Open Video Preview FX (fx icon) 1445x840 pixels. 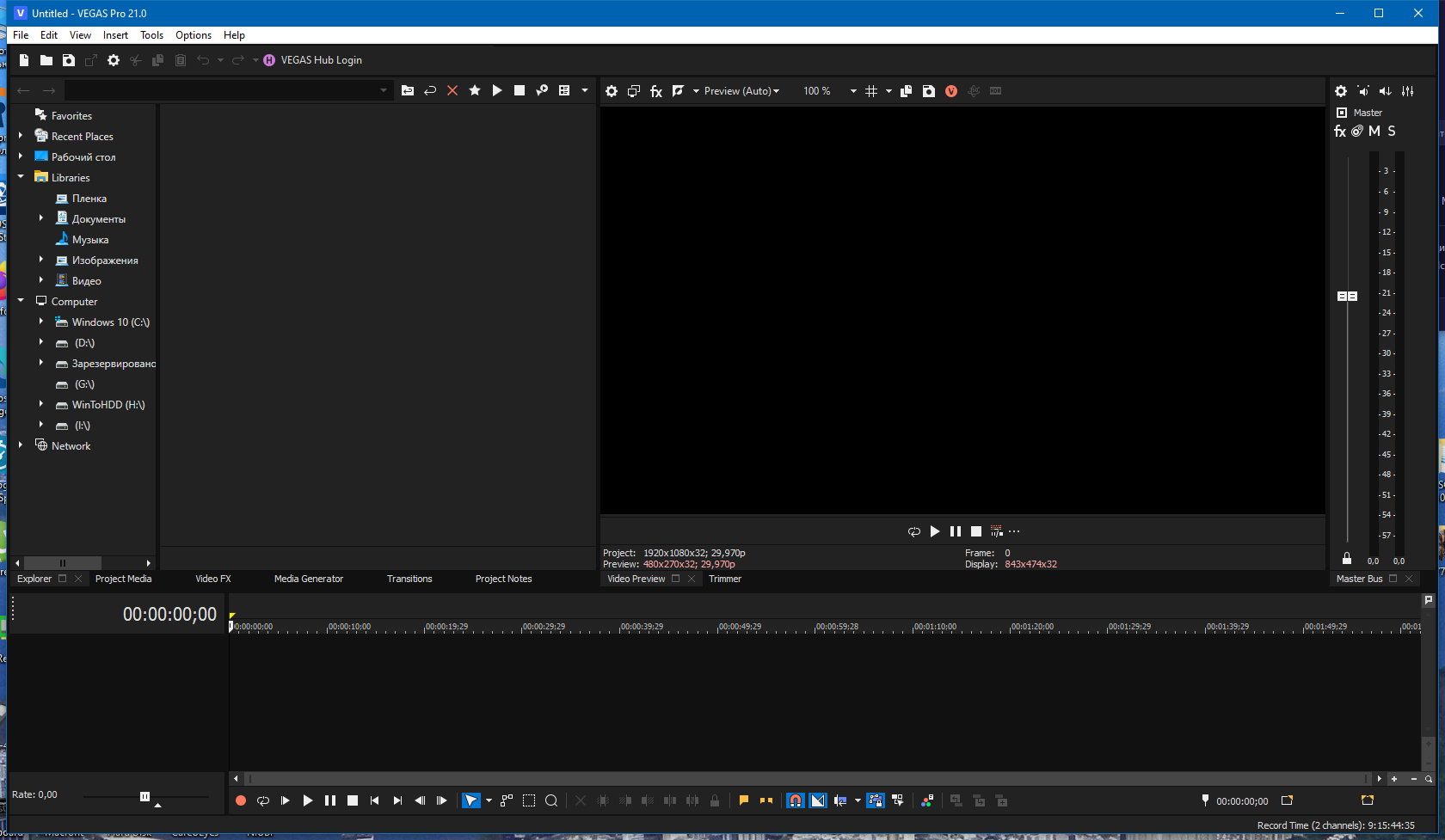[656, 91]
